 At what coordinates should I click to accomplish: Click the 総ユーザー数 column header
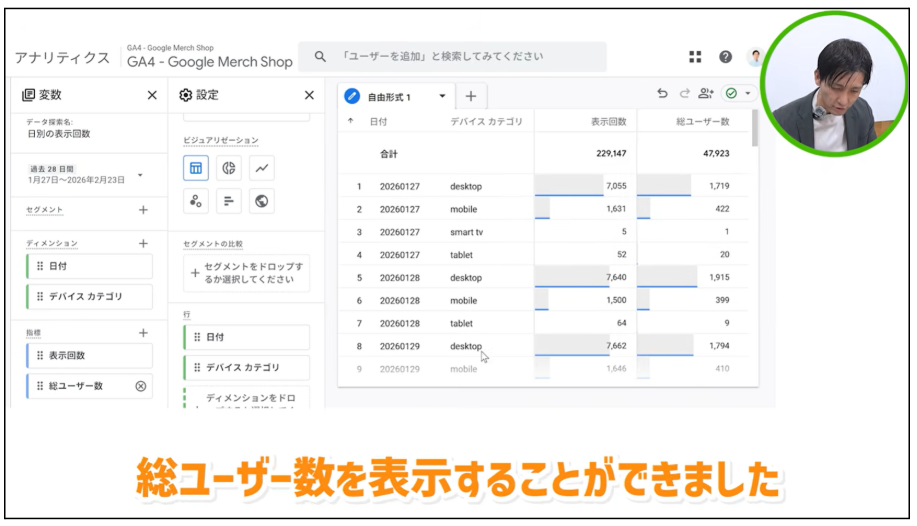click(x=702, y=122)
